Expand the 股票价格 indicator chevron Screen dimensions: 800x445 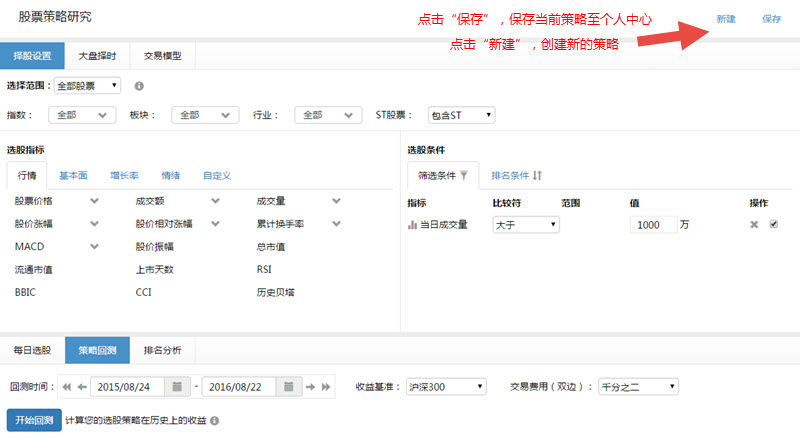click(x=94, y=201)
